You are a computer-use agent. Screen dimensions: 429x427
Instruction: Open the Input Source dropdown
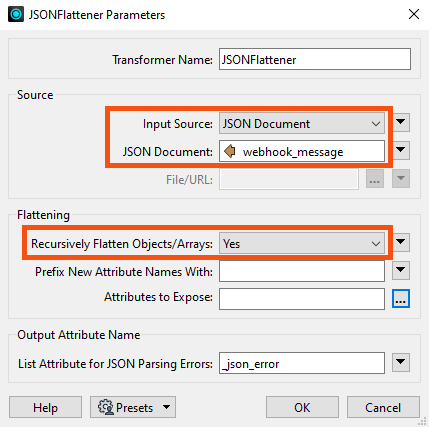(302, 124)
